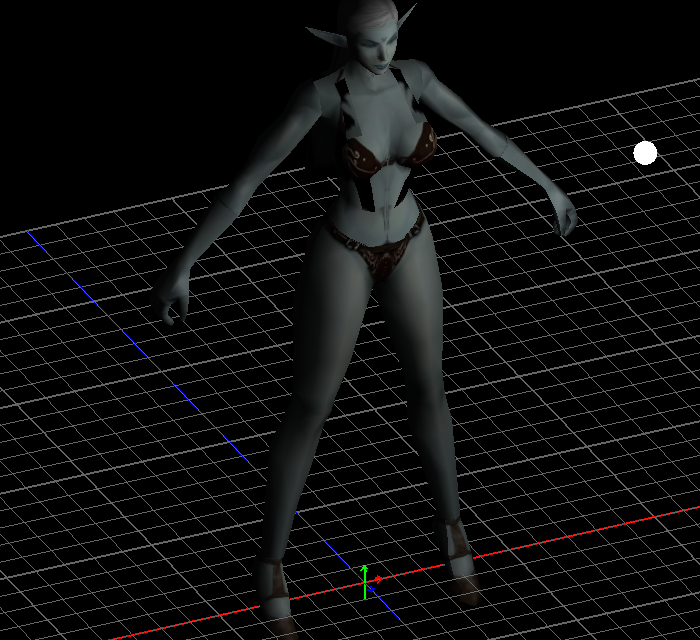Select the white light sphere marker
Screen dimensions: 700x640
point(645,153)
